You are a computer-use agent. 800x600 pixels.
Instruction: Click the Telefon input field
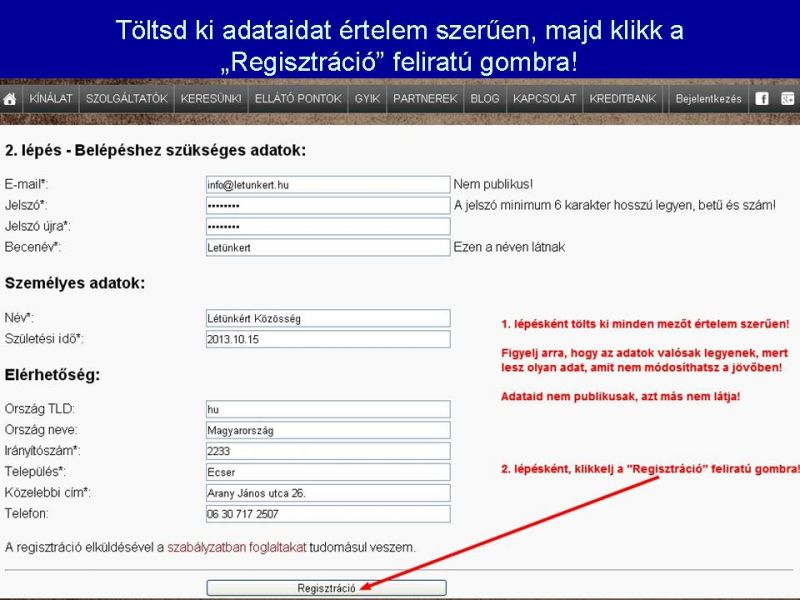328,514
